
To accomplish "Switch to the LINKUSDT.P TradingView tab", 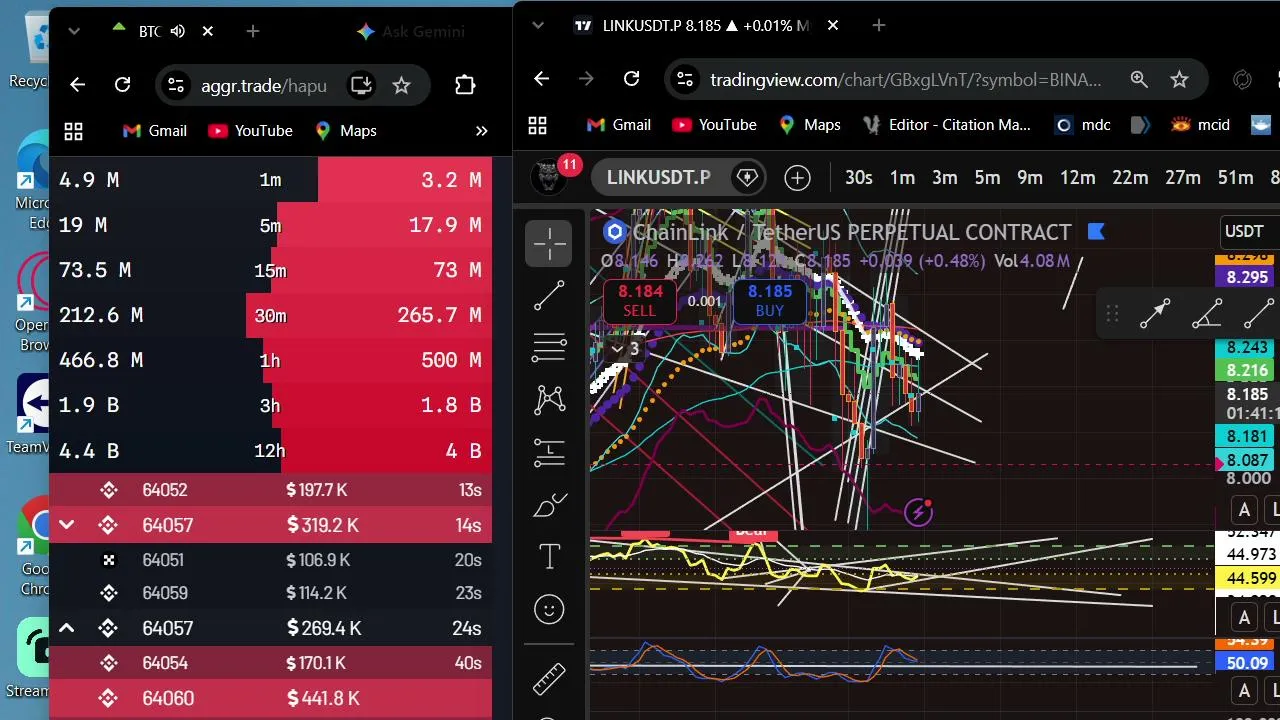I will (x=707, y=25).
